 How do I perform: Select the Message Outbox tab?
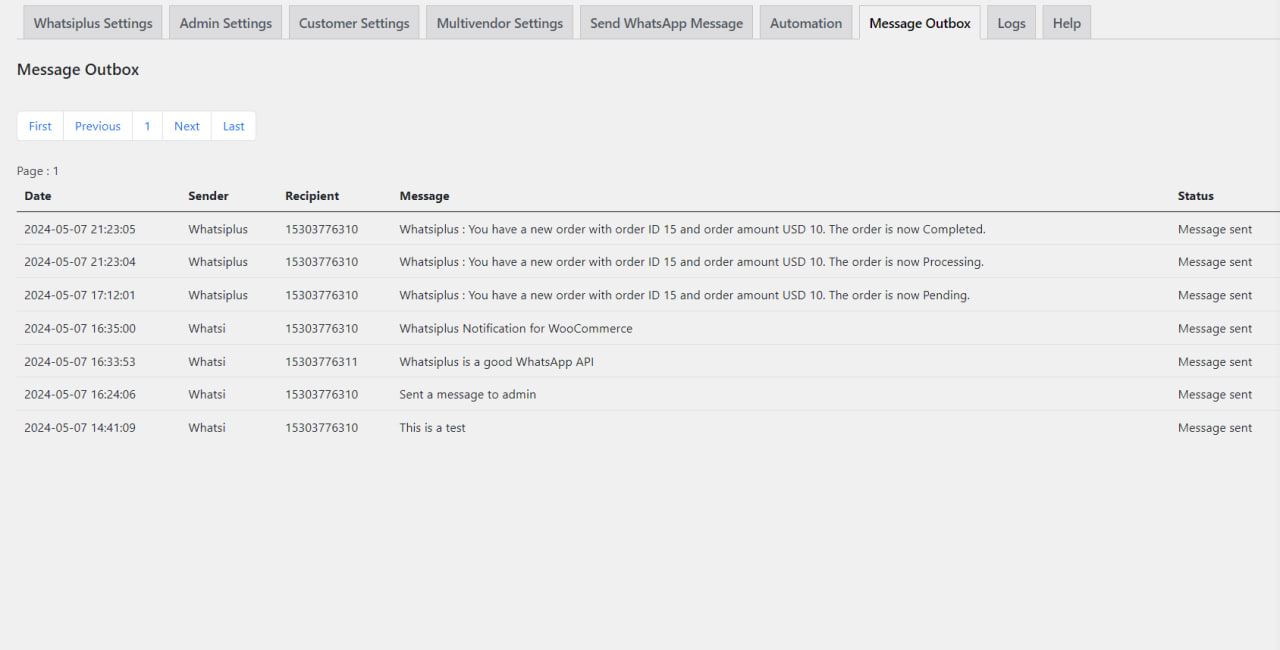click(x=919, y=22)
